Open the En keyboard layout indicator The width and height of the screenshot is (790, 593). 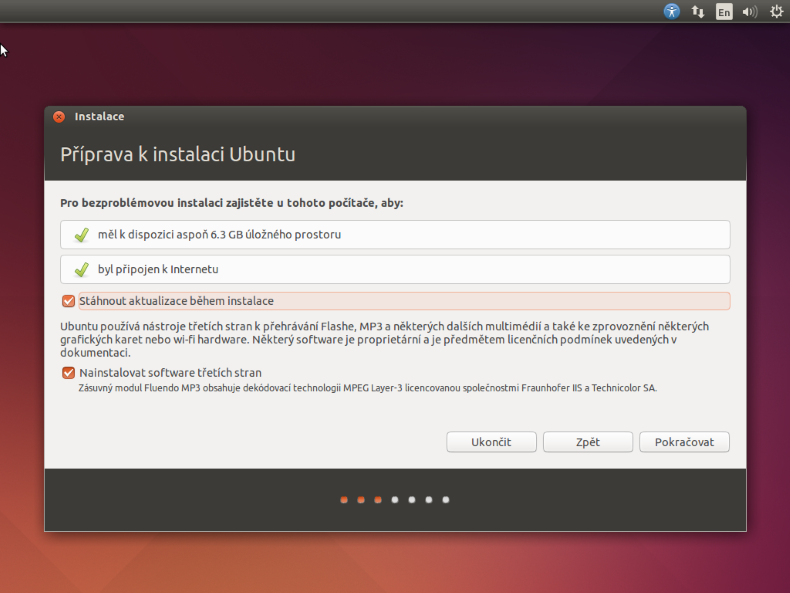pos(724,12)
